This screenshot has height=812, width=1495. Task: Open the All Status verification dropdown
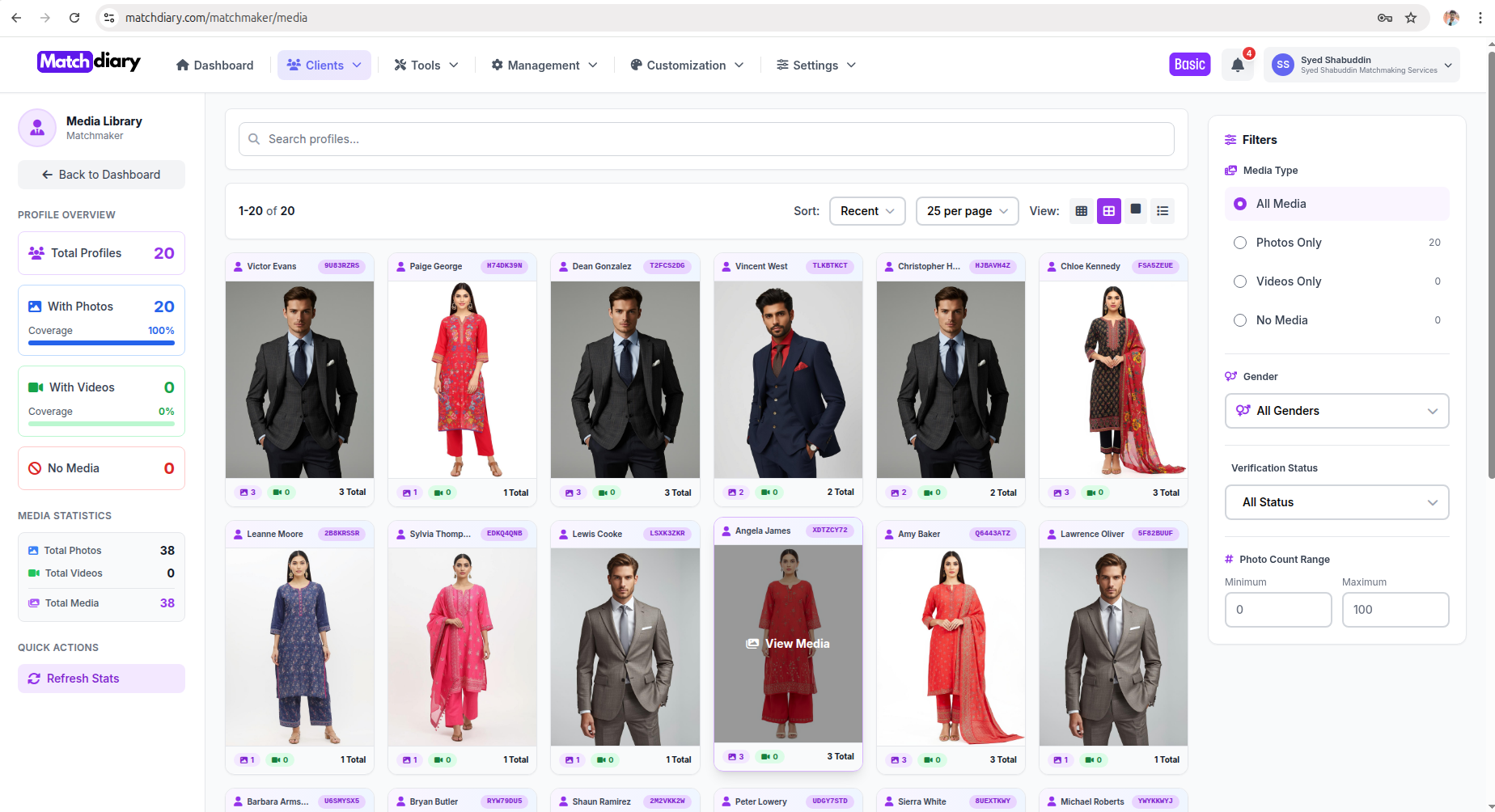click(1336, 502)
